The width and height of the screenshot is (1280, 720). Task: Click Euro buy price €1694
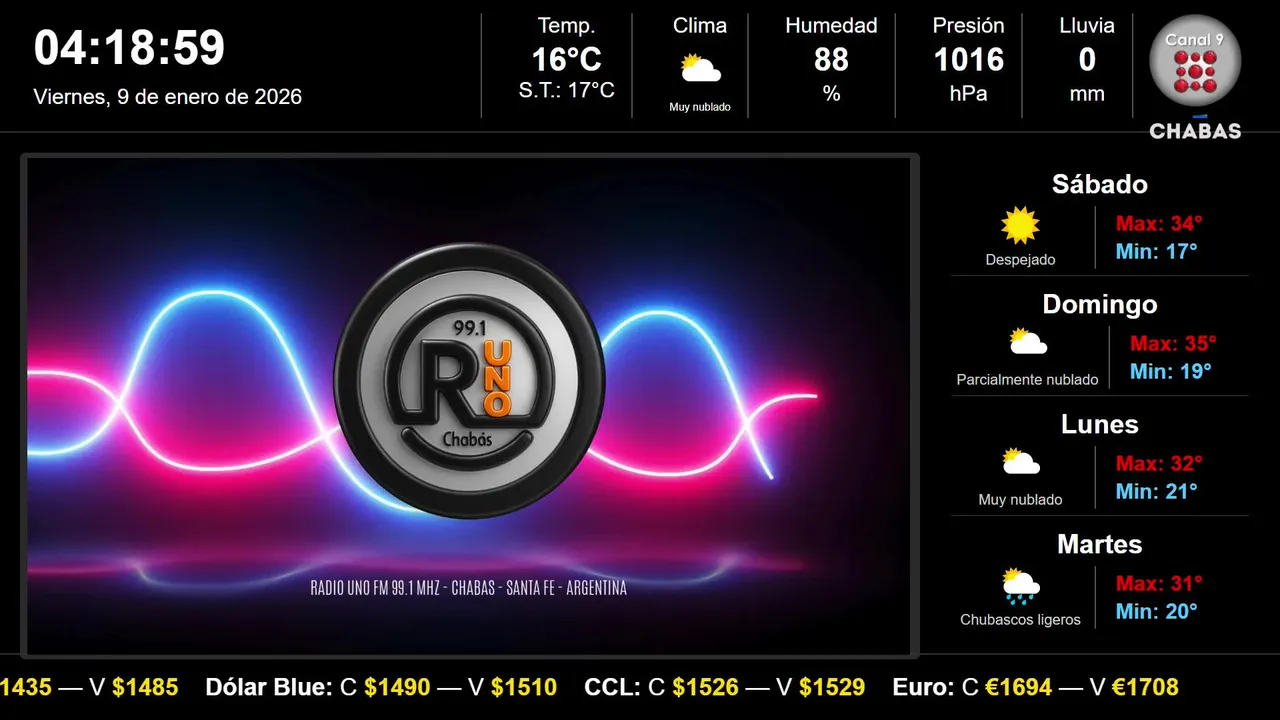tap(1019, 687)
